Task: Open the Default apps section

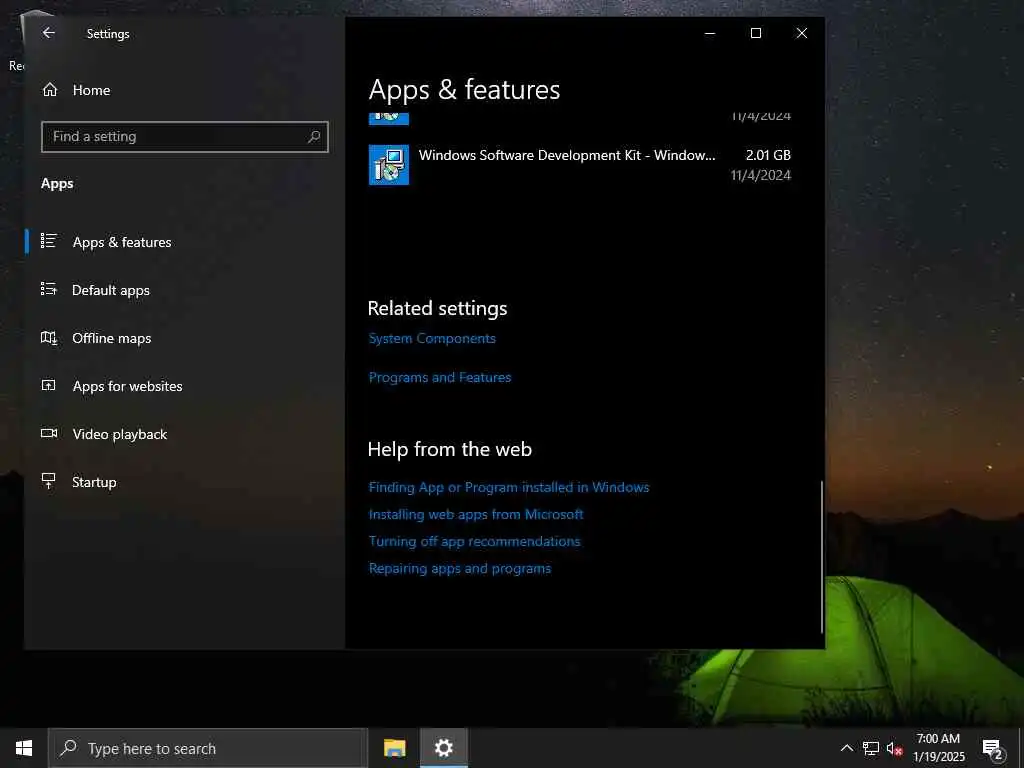Action: pyautogui.click(x=184, y=290)
